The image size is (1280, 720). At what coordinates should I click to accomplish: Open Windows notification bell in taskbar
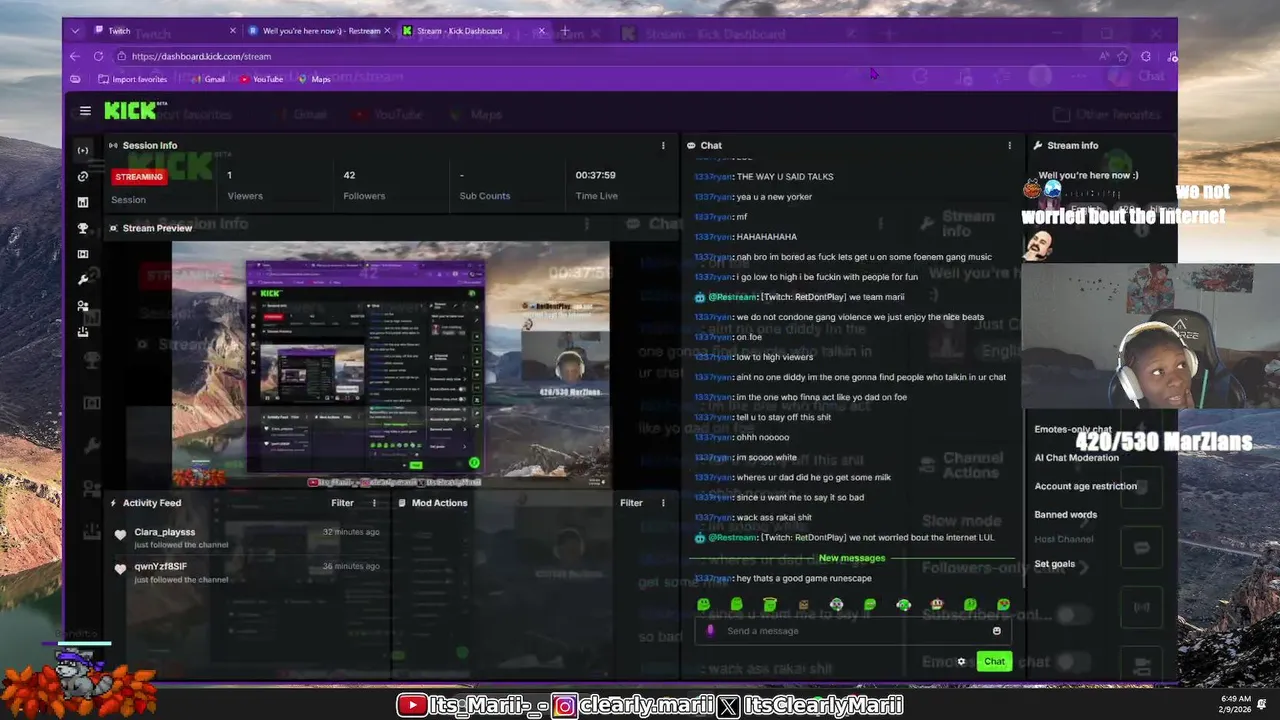click(x=1262, y=704)
